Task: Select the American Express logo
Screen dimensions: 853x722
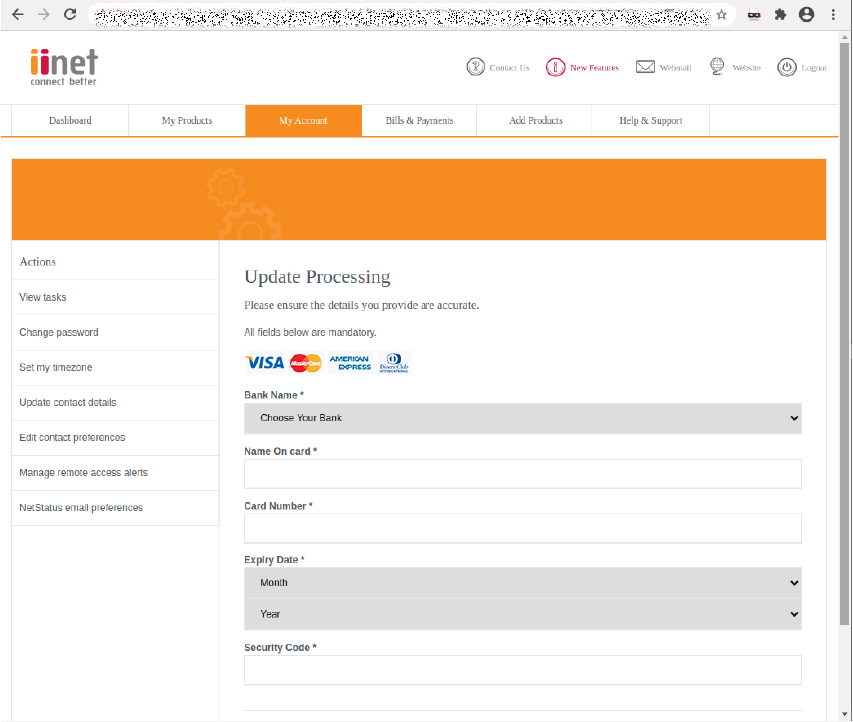Action: click(348, 362)
